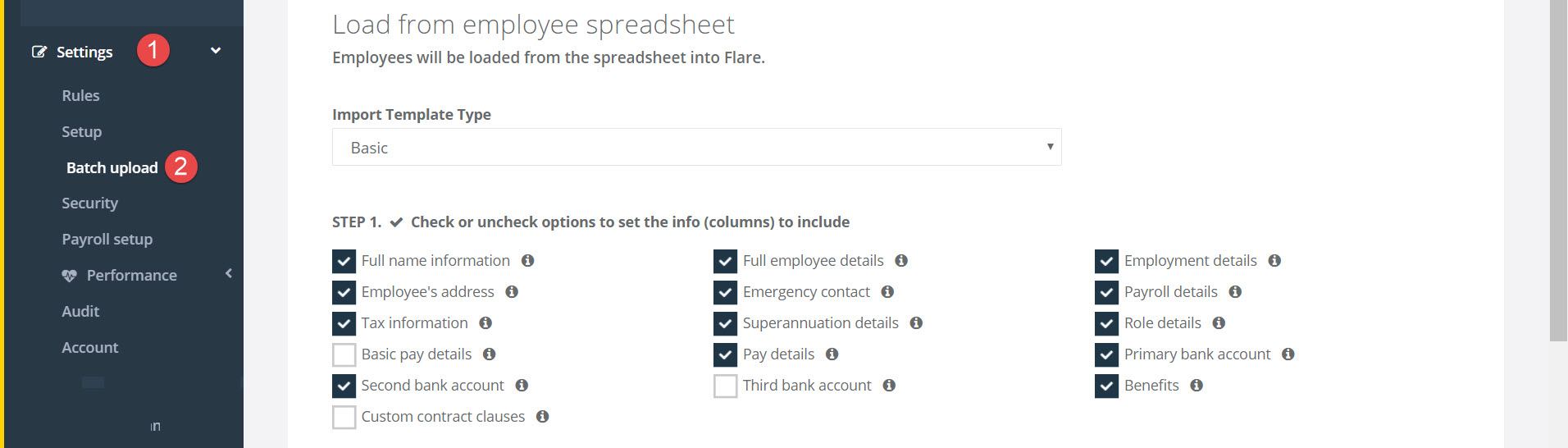1568x448 pixels.
Task: Open Batch upload in sidebar
Action: tap(112, 167)
